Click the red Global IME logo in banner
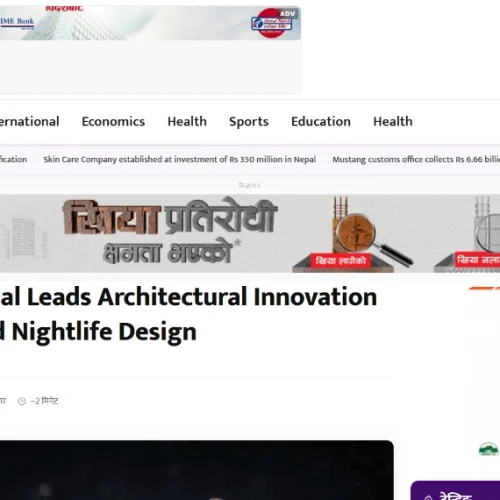Viewport: 500px width, 500px height. point(271,24)
